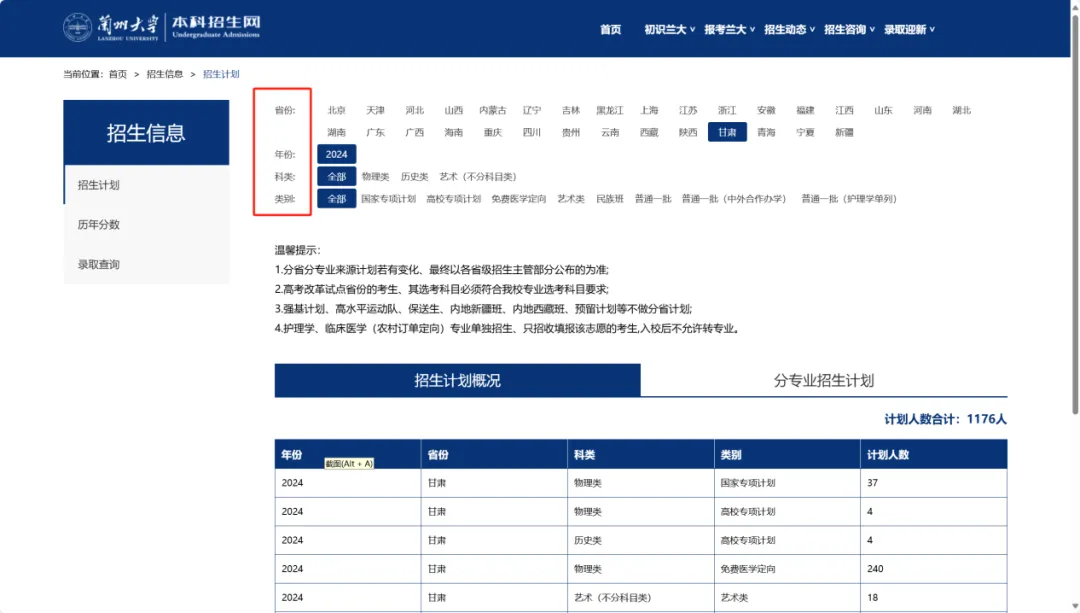
Task: Choose 物理类 subject category filter
Action: pyautogui.click(x=375, y=177)
